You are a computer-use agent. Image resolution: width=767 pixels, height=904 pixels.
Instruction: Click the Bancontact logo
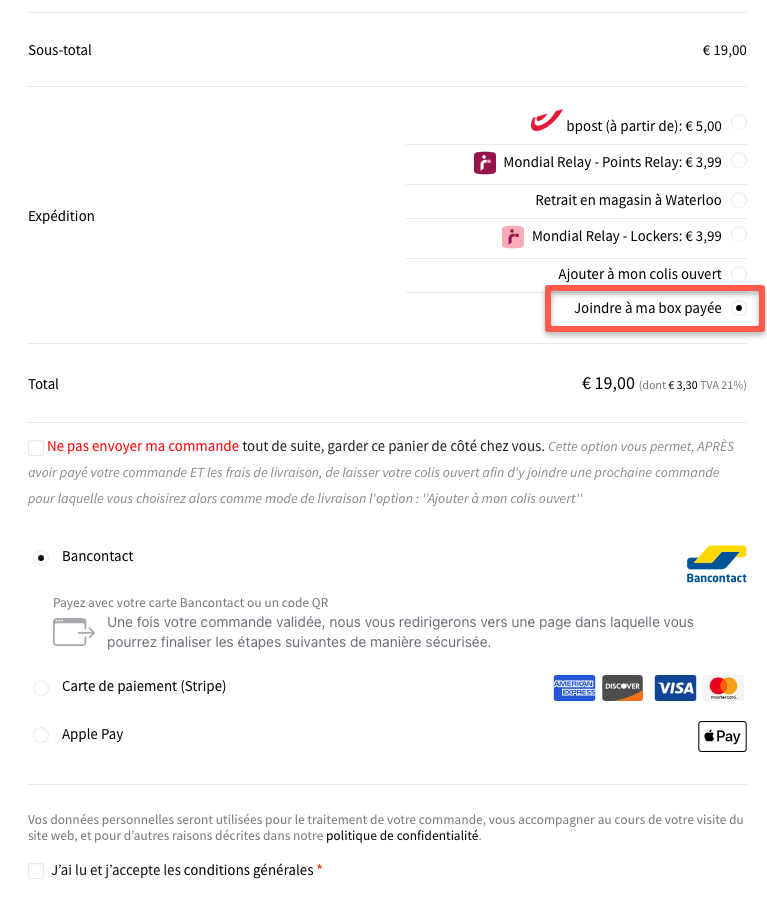pos(716,564)
